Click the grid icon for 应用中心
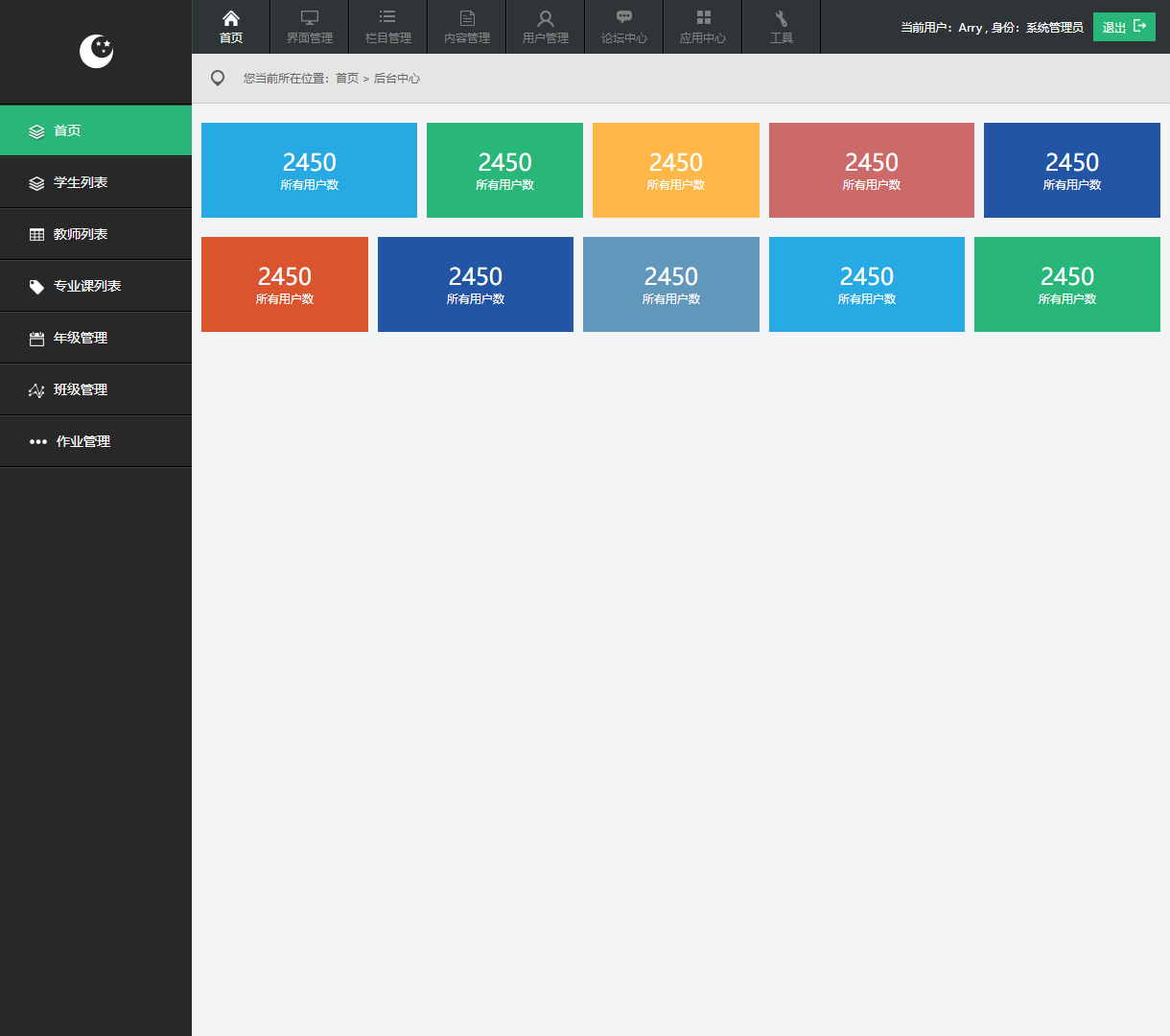This screenshot has width=1170, height=1036. (x=703, y=17)
